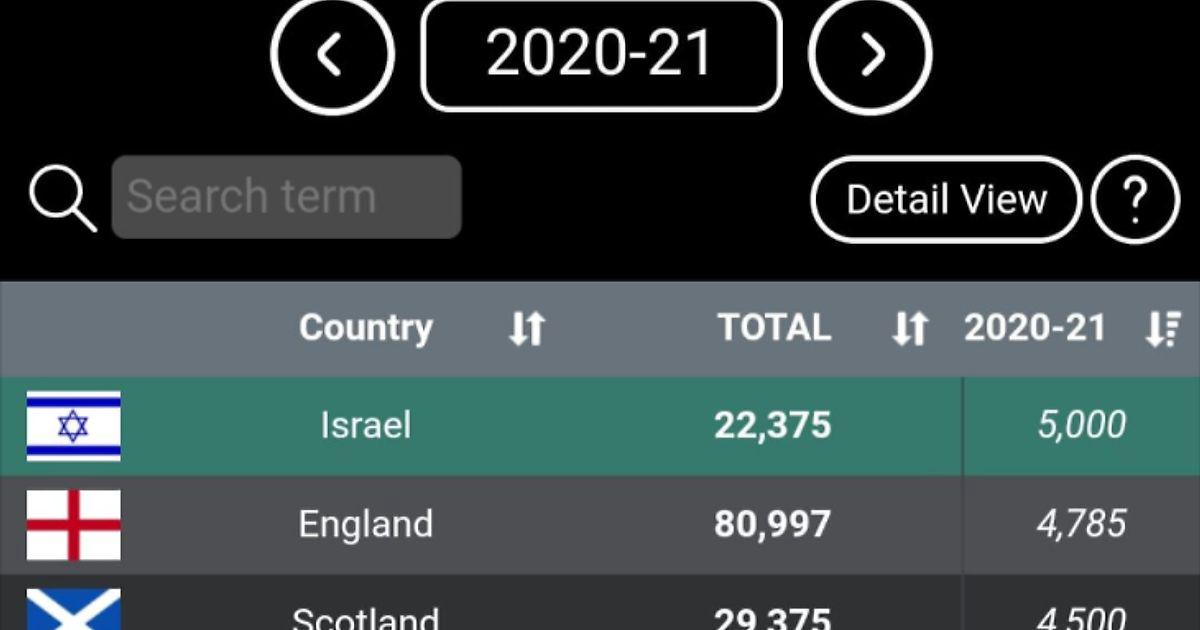Click England's total 80,997 value

[x=772, y=524]
